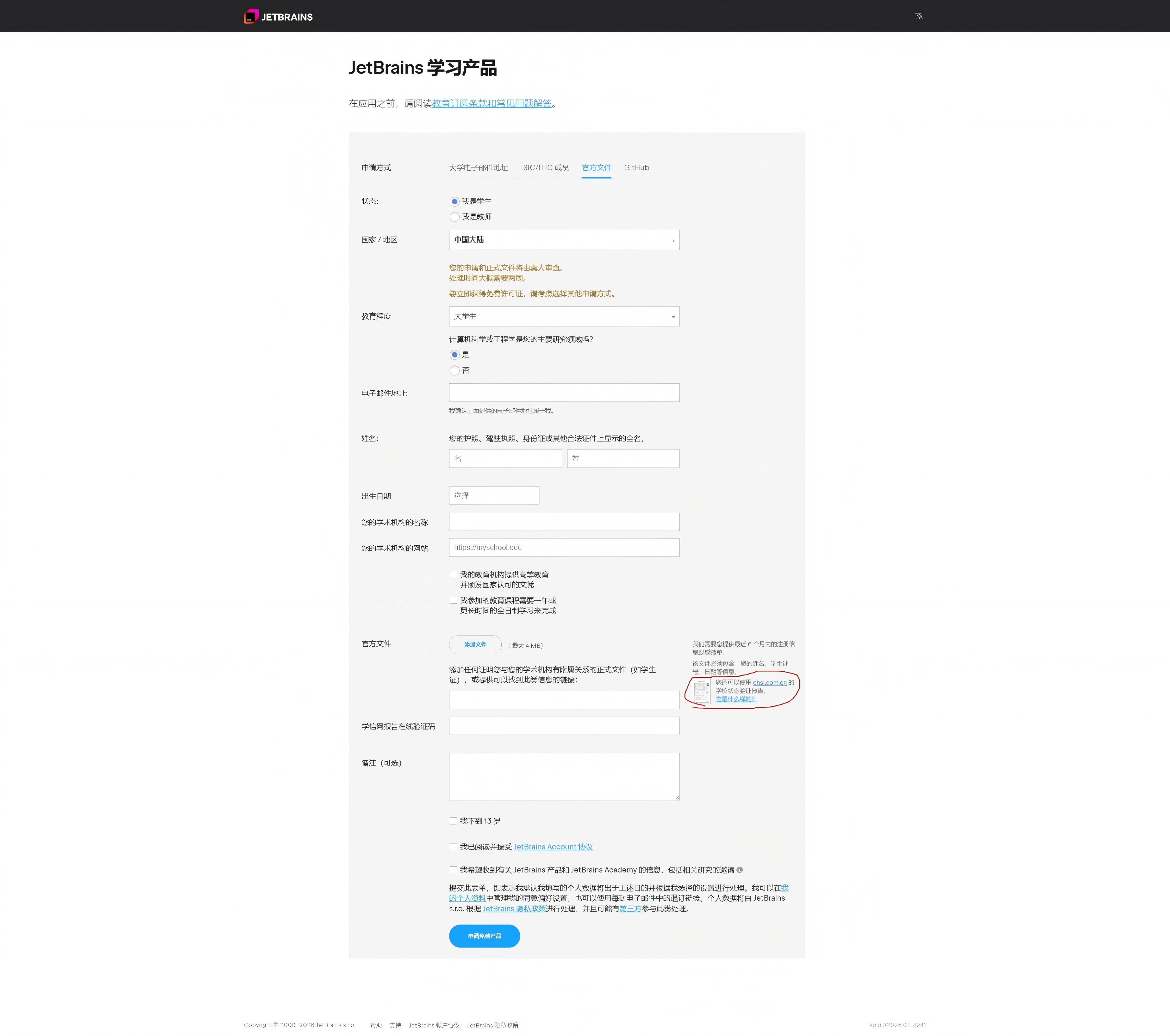Click the 添加文件 upload button
1170x1036 pixels.
(475, 644)
